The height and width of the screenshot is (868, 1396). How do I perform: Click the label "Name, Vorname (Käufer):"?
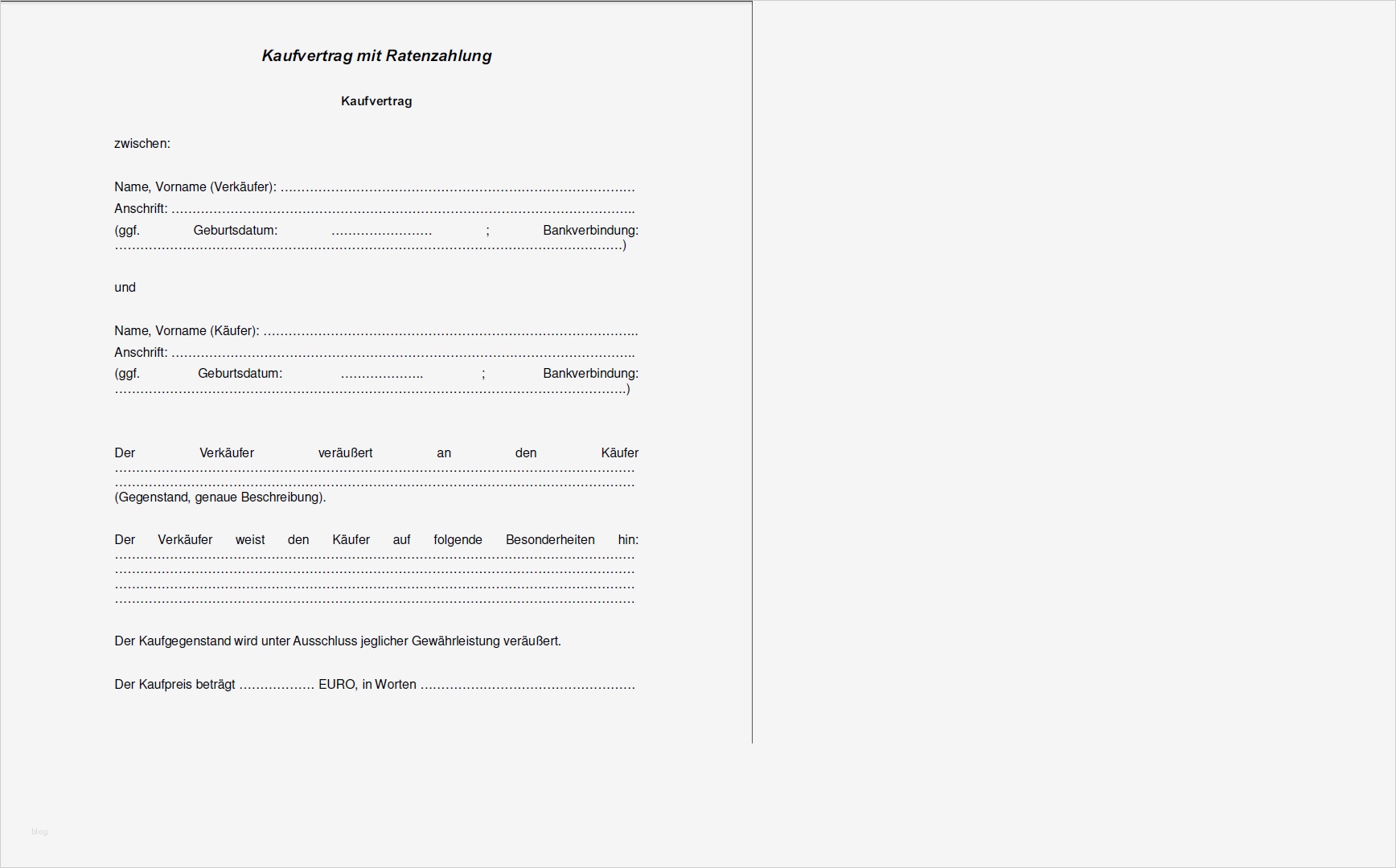tap(187, 331)
